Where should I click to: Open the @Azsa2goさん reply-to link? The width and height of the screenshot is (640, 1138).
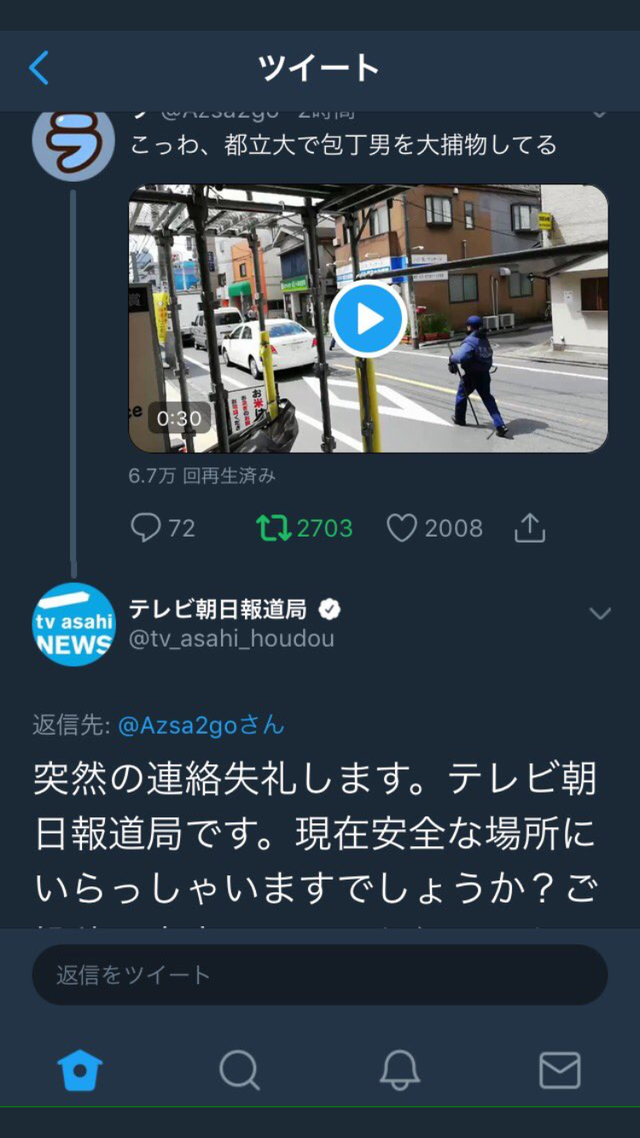pos(202,726)
